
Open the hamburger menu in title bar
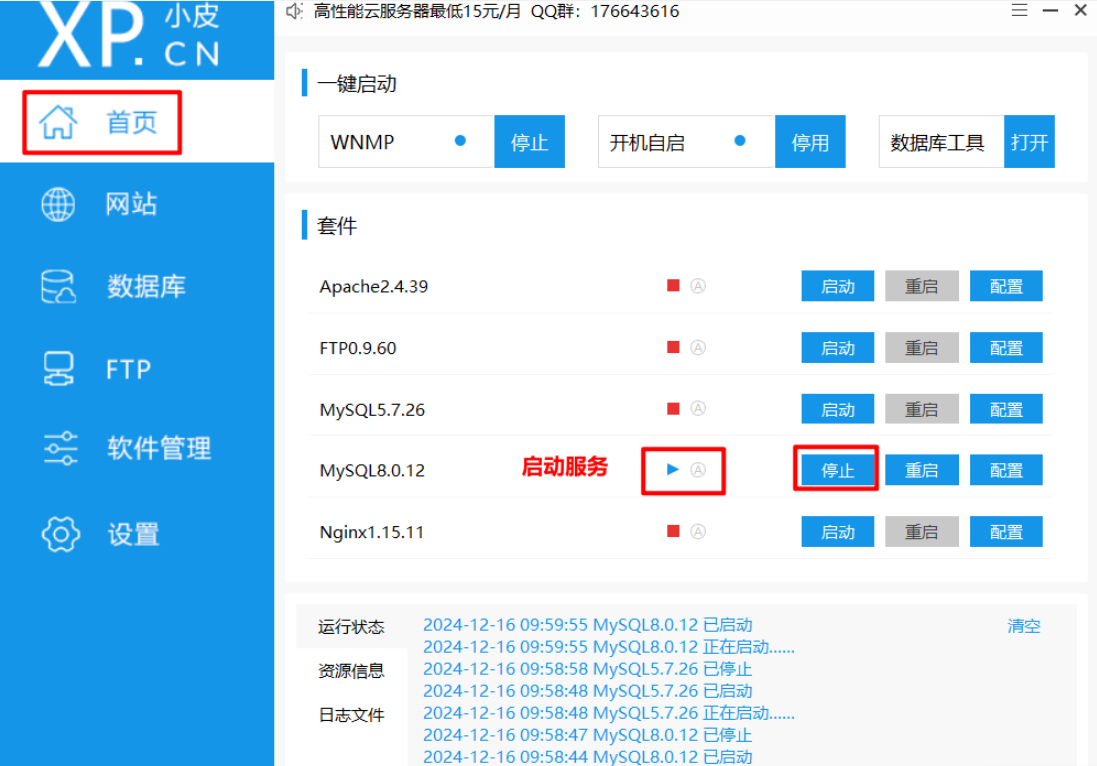[x=1019, y=10]
